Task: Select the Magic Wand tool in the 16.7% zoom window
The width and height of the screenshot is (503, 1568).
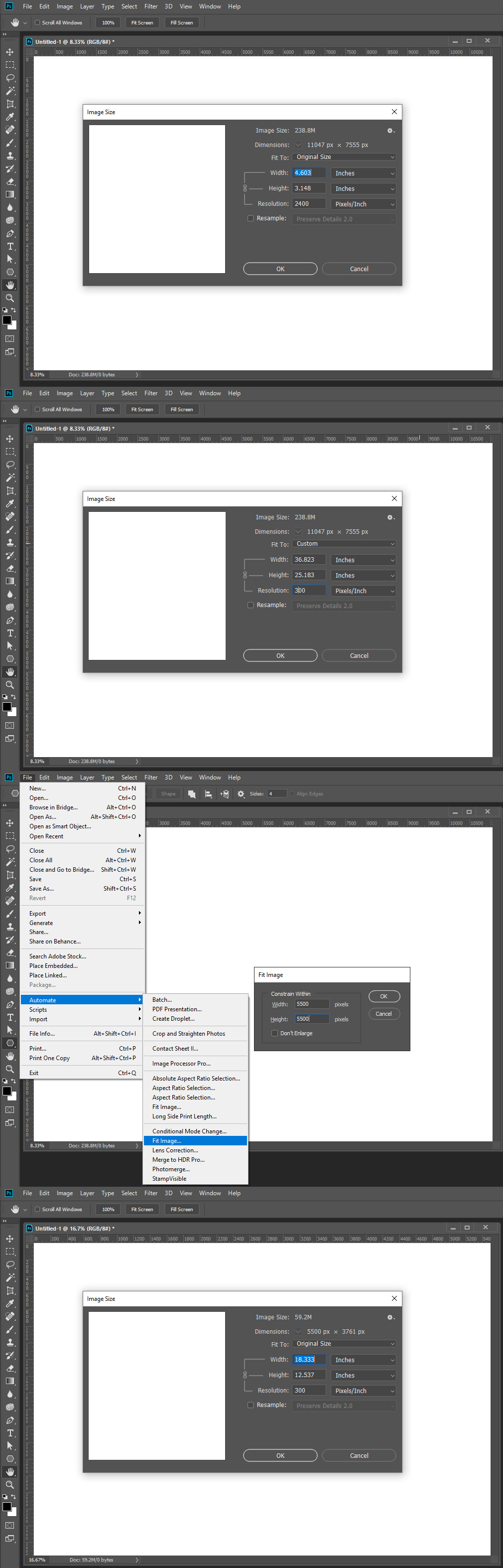Action: click(10, 1277)
